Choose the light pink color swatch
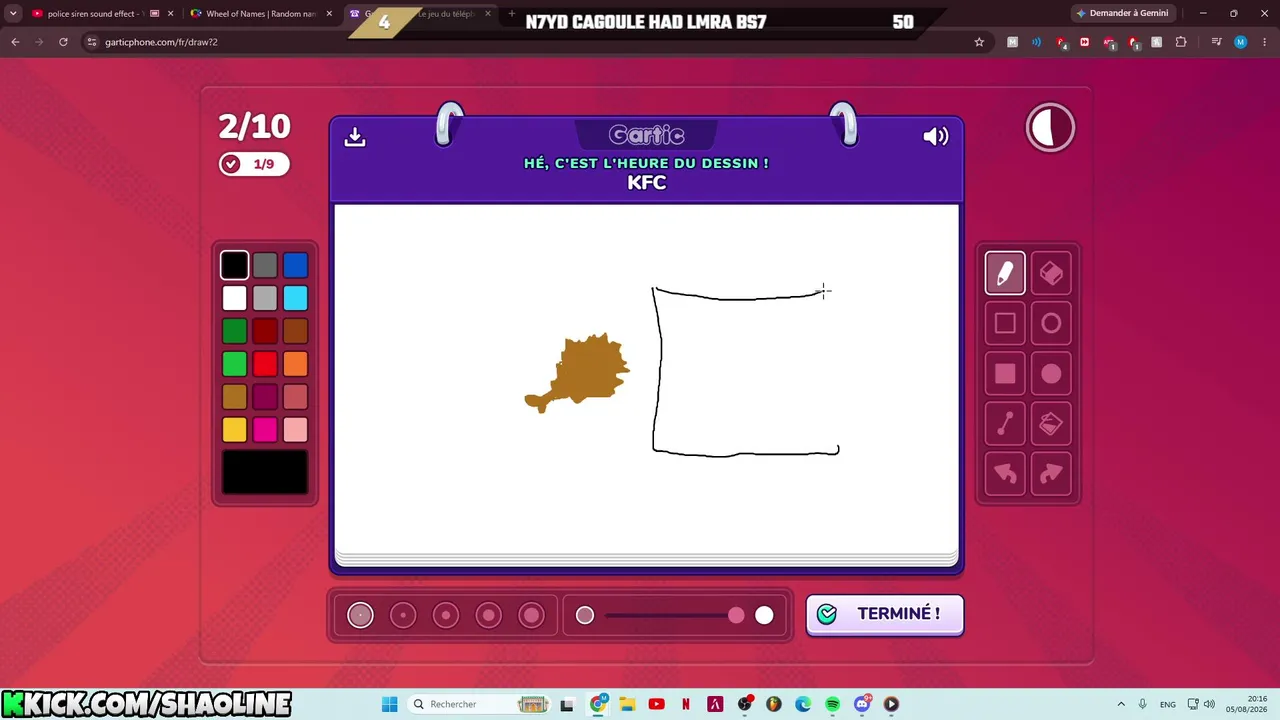 (295, 430)
